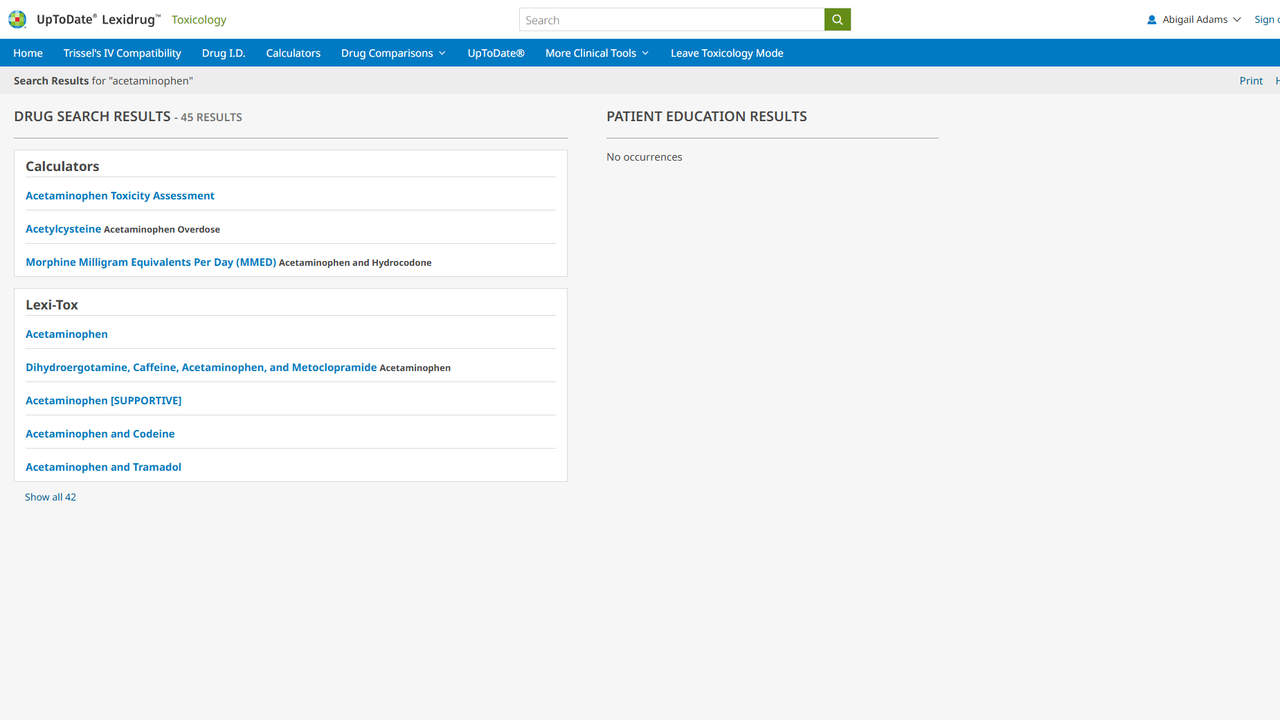Screen dimensions: 1280x720
Task: Open the Calculators menu item
Action: 293,53
